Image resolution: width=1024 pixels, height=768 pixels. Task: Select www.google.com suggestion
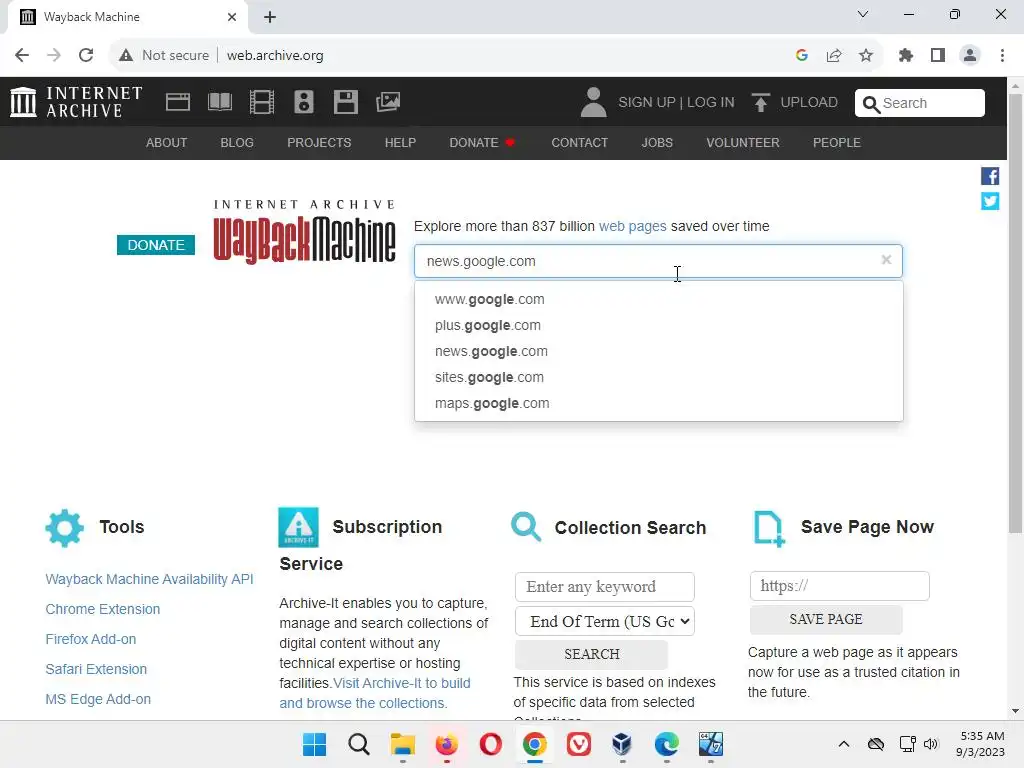pyautogui.click(x=658, y=299)
